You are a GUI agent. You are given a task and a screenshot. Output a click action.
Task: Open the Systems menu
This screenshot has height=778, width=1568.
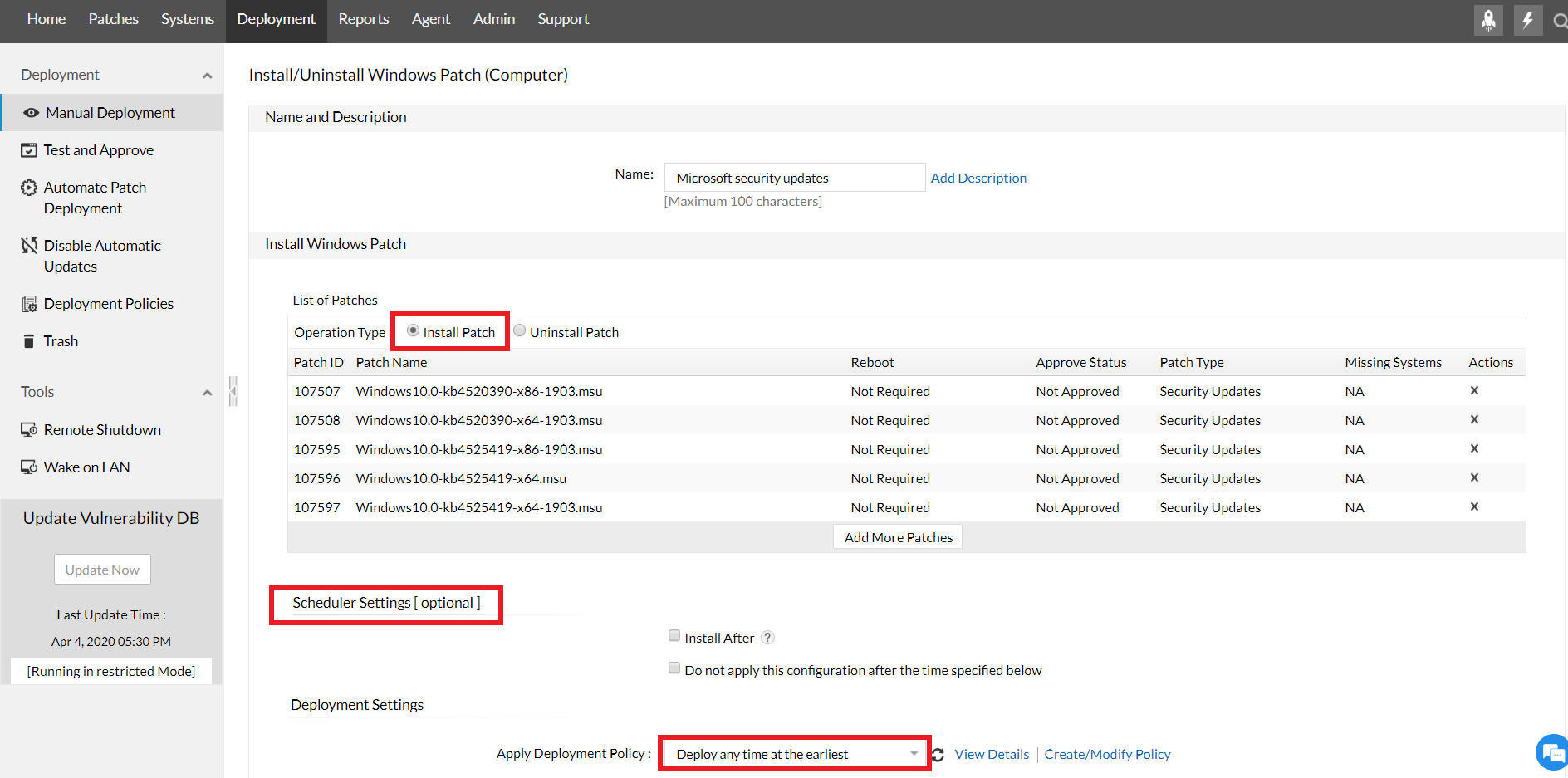tap(187, 18)
